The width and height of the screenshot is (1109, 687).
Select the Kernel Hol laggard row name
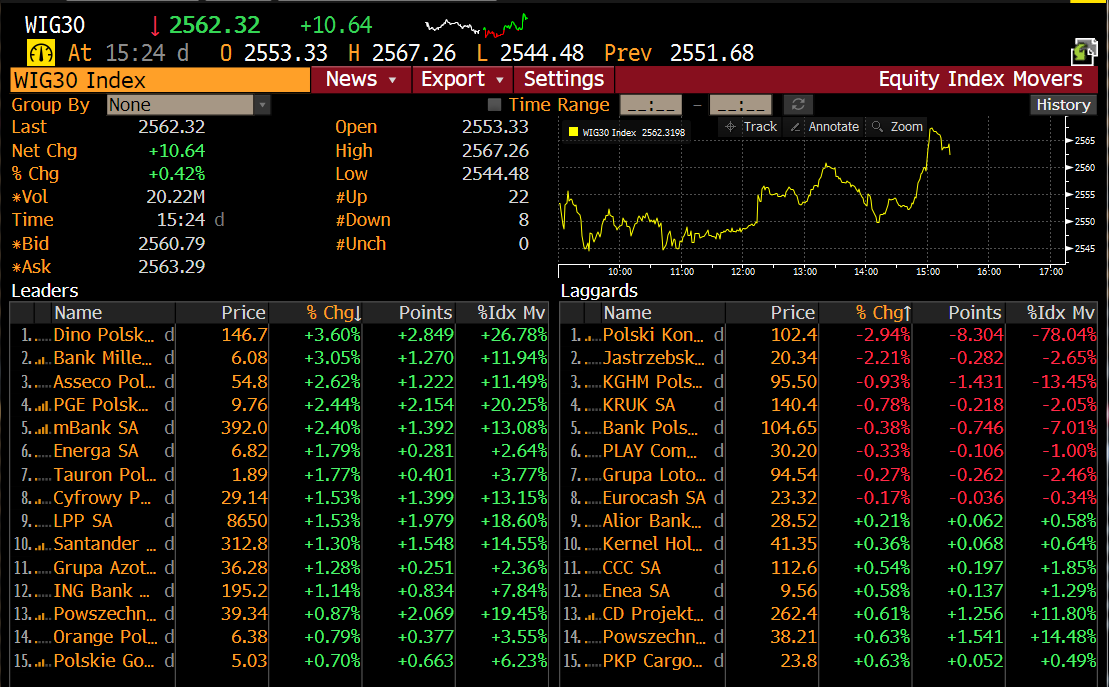(x=652, y=544)
